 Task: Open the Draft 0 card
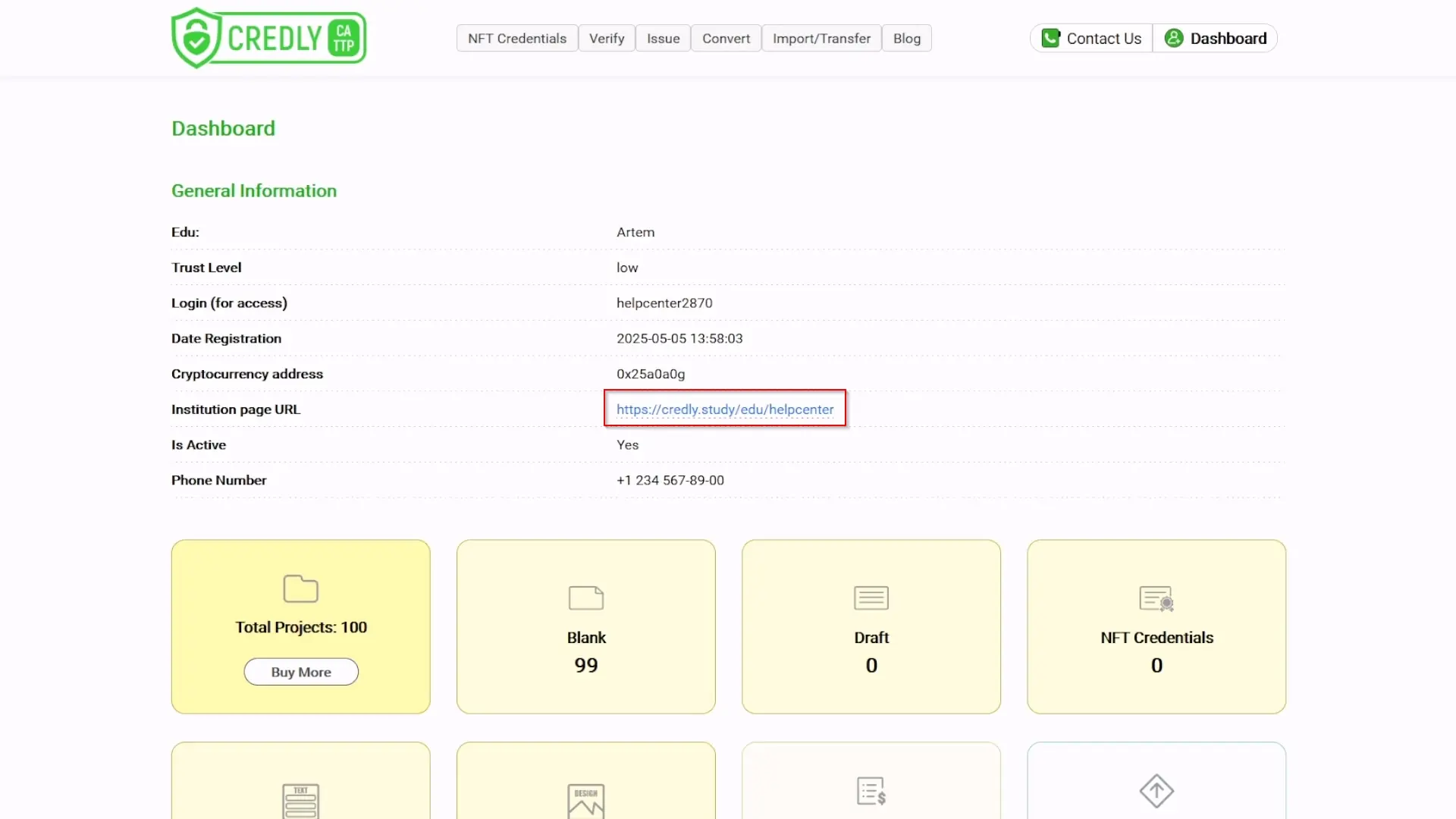tap(871, 626)
